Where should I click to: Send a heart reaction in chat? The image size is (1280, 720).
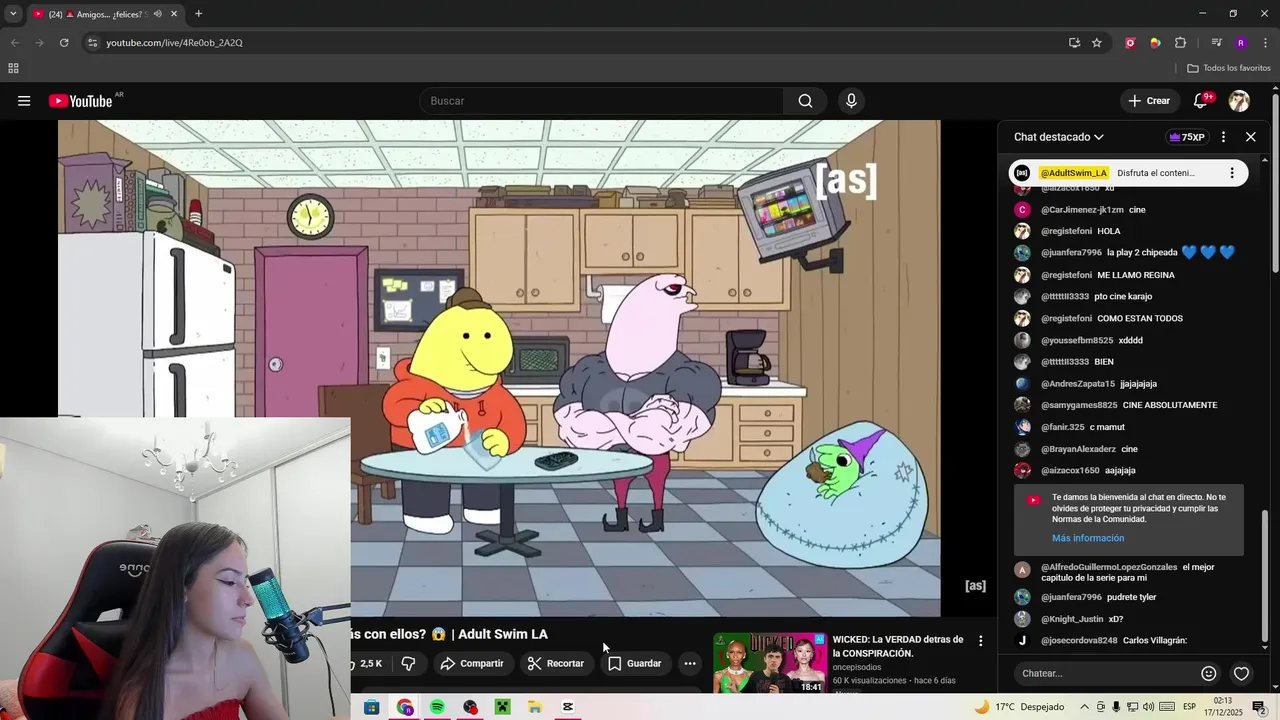pyautogui.click(x=1241, y=673)
